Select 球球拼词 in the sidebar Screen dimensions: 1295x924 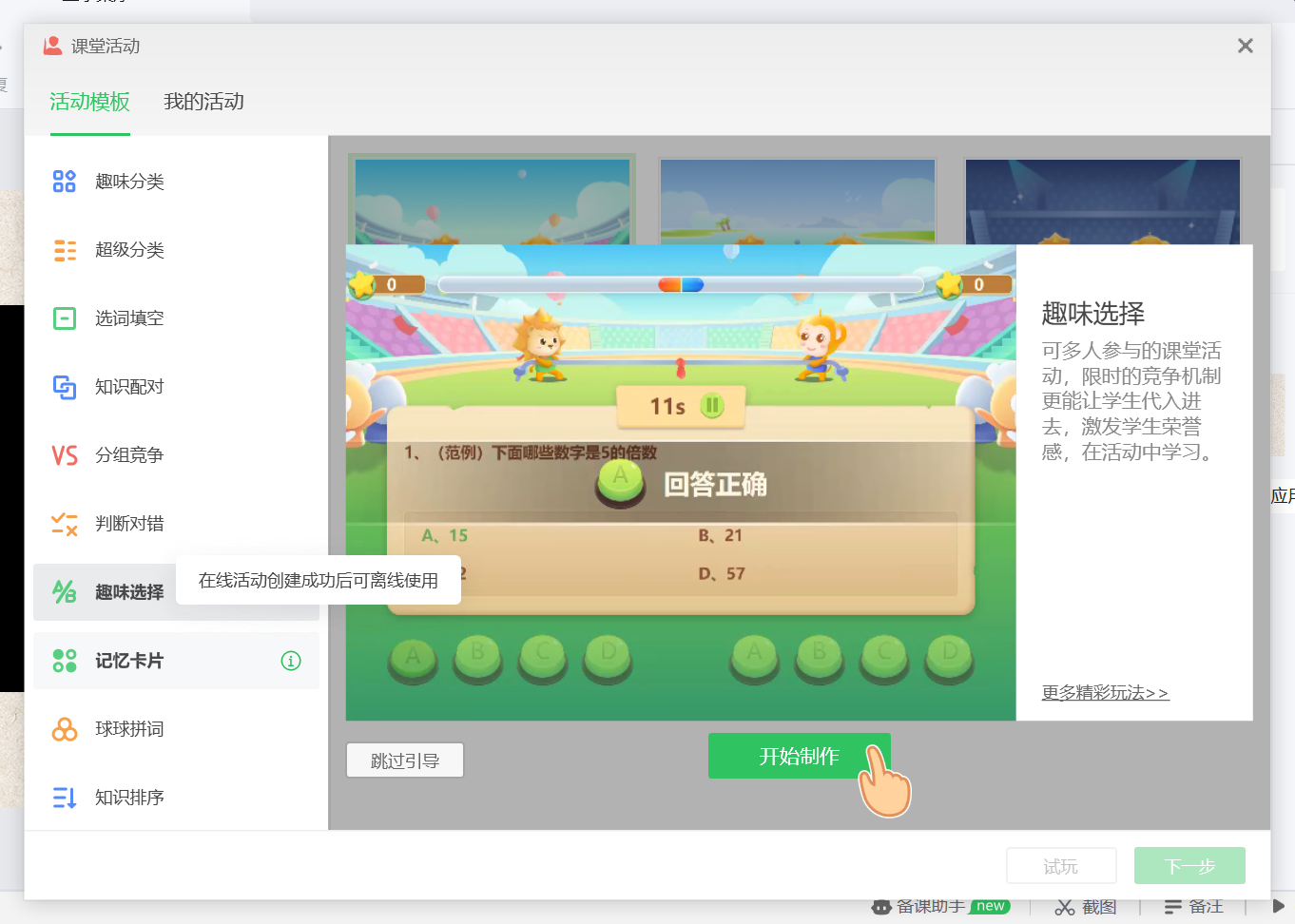[x=176, y=729]
